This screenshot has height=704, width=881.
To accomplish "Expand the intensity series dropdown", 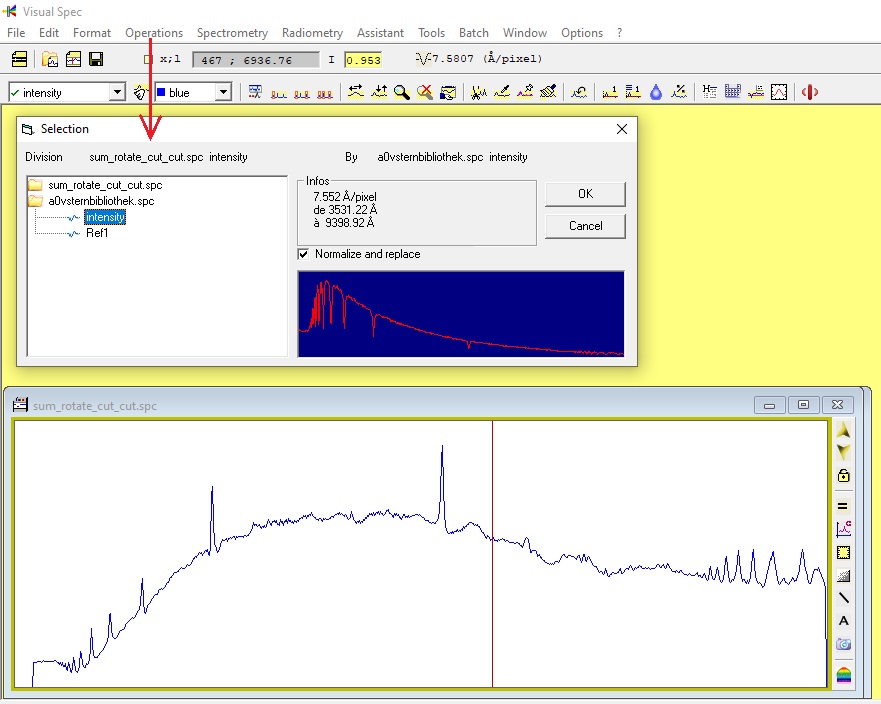I will 117,92.
